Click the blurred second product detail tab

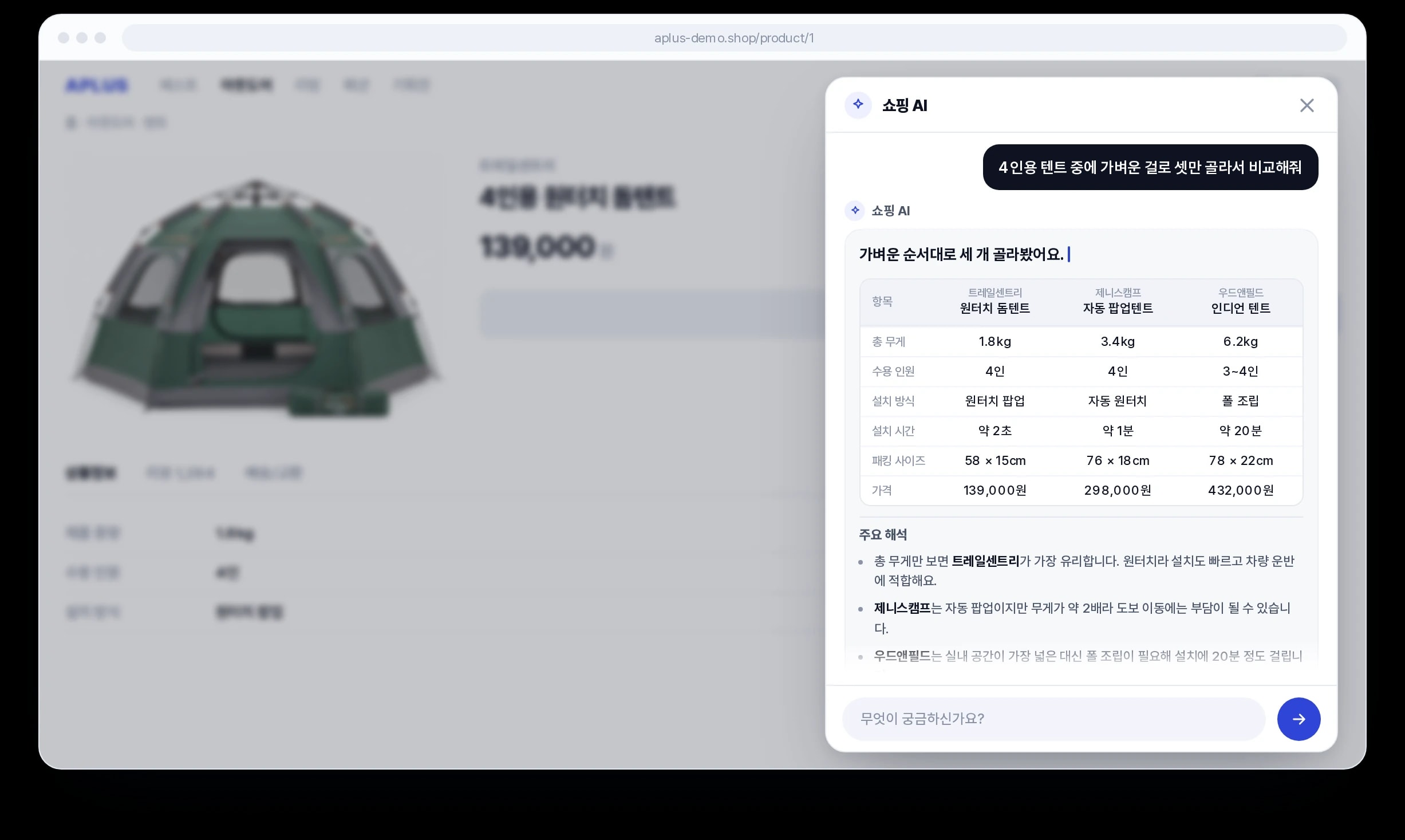(x=181, y=473)
